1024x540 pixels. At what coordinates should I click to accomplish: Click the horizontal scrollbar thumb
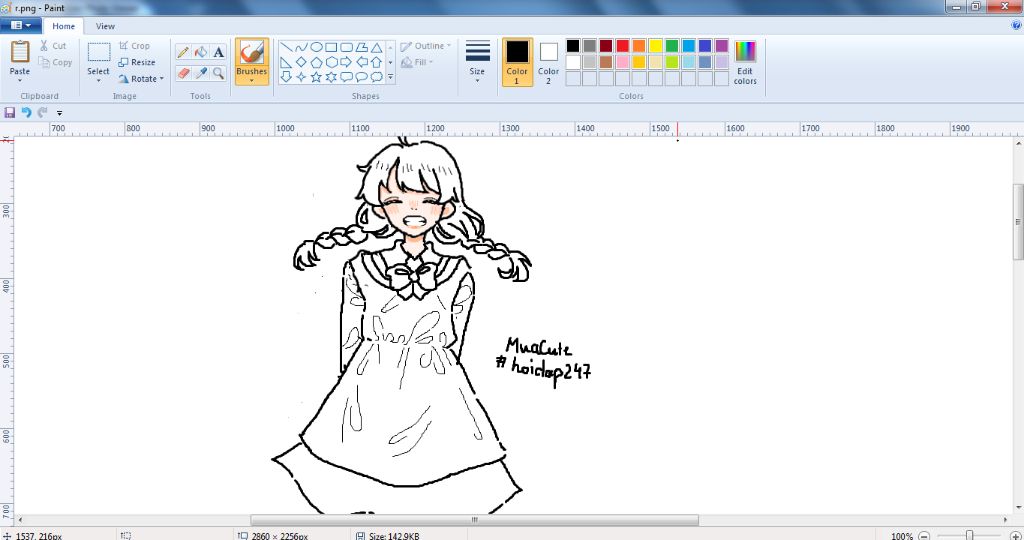474,520
